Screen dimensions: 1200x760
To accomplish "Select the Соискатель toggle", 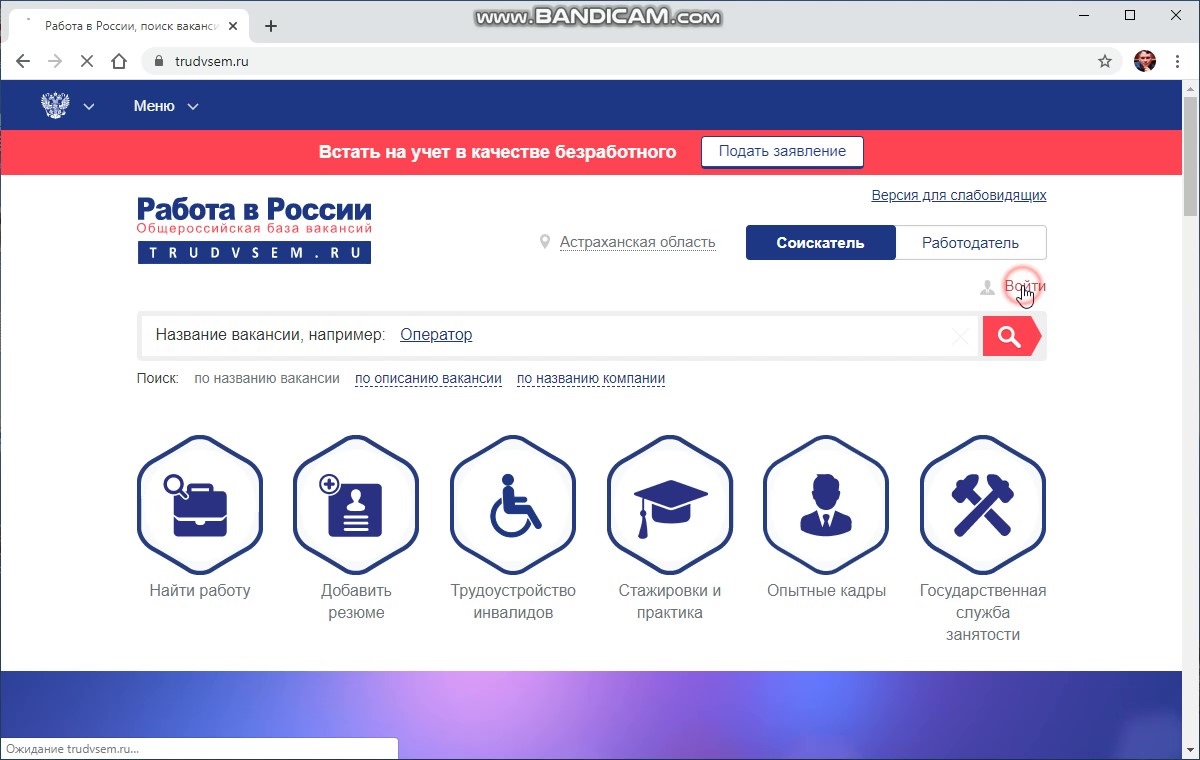I will coord(820,243).
